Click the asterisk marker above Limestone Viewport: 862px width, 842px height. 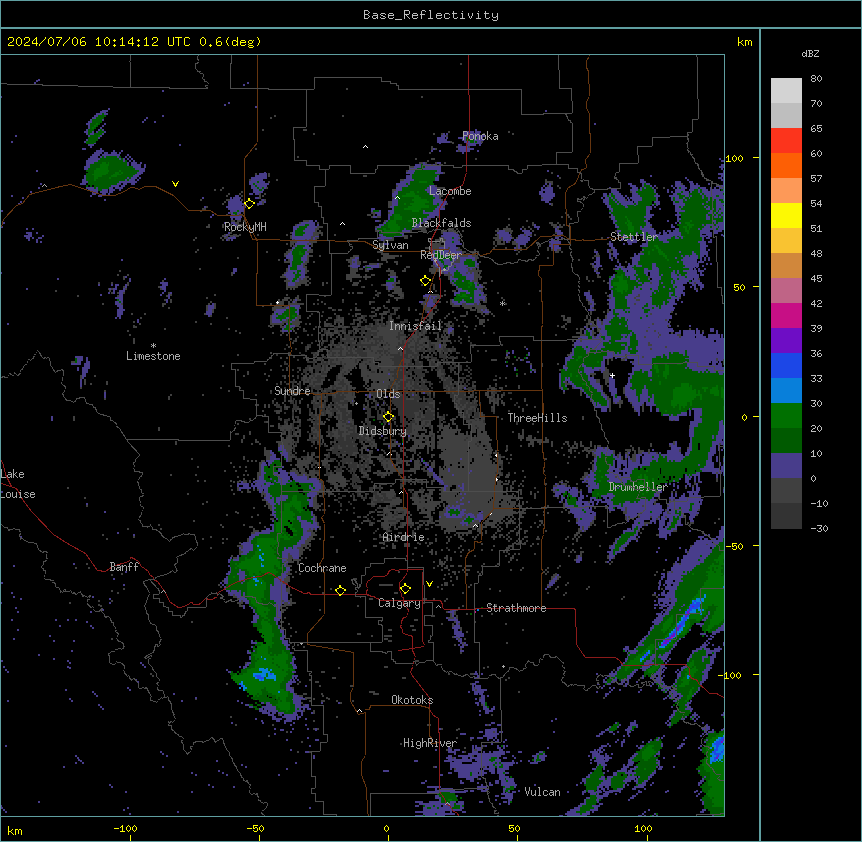tap(153, 345)
